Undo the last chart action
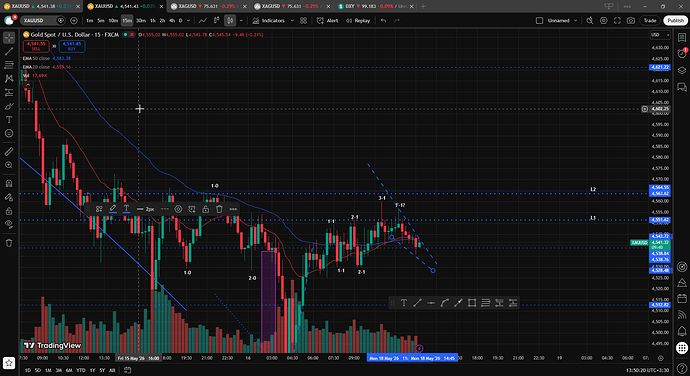Viewport: 690px width, 376px height. click(x=384, y=21)
